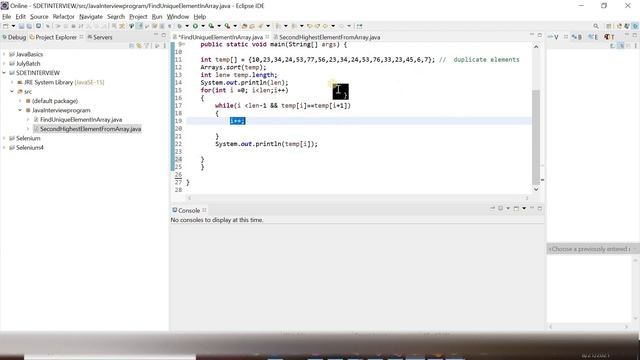Expand JRE System Library node

tap(12, 82)
